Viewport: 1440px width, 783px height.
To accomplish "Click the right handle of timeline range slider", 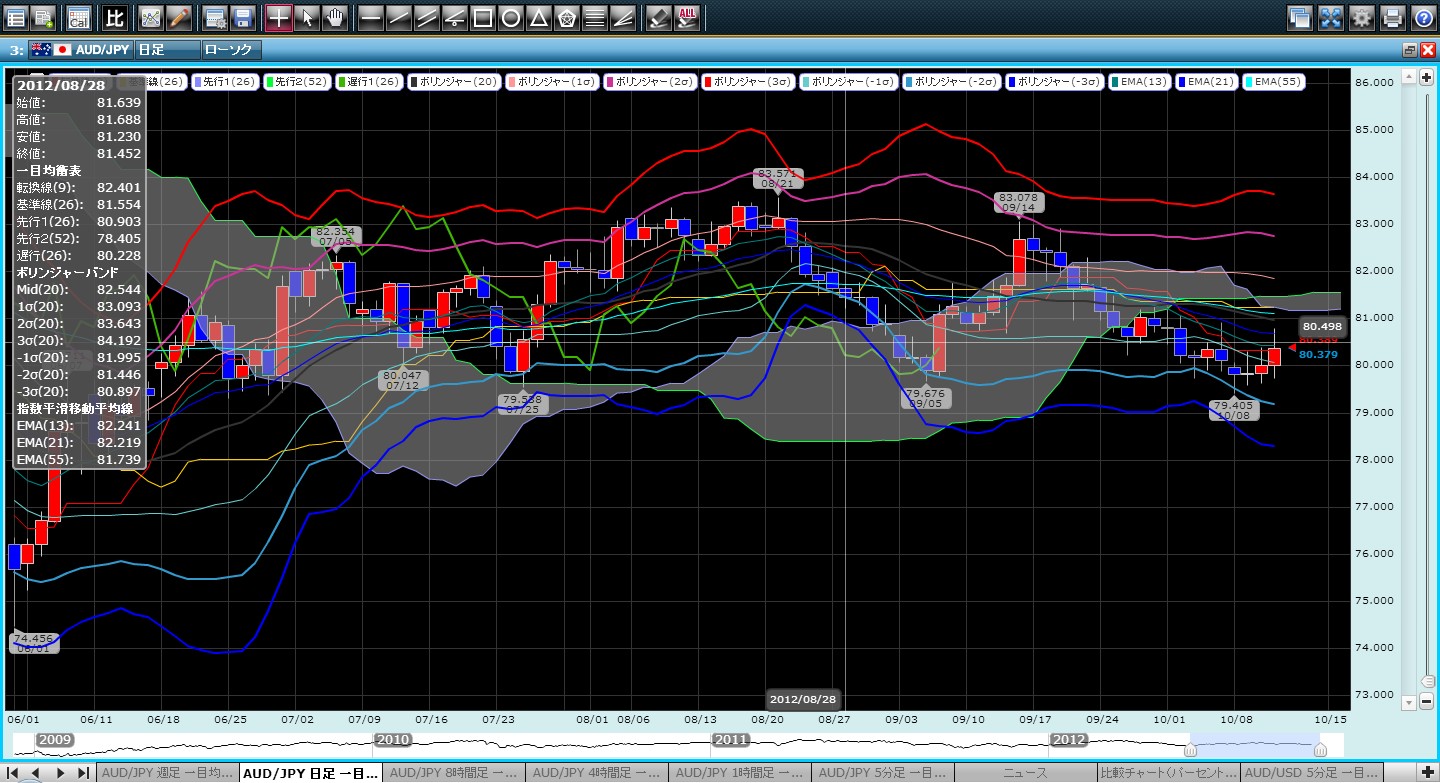I will pyautogui.click(x=1320, y=749).
